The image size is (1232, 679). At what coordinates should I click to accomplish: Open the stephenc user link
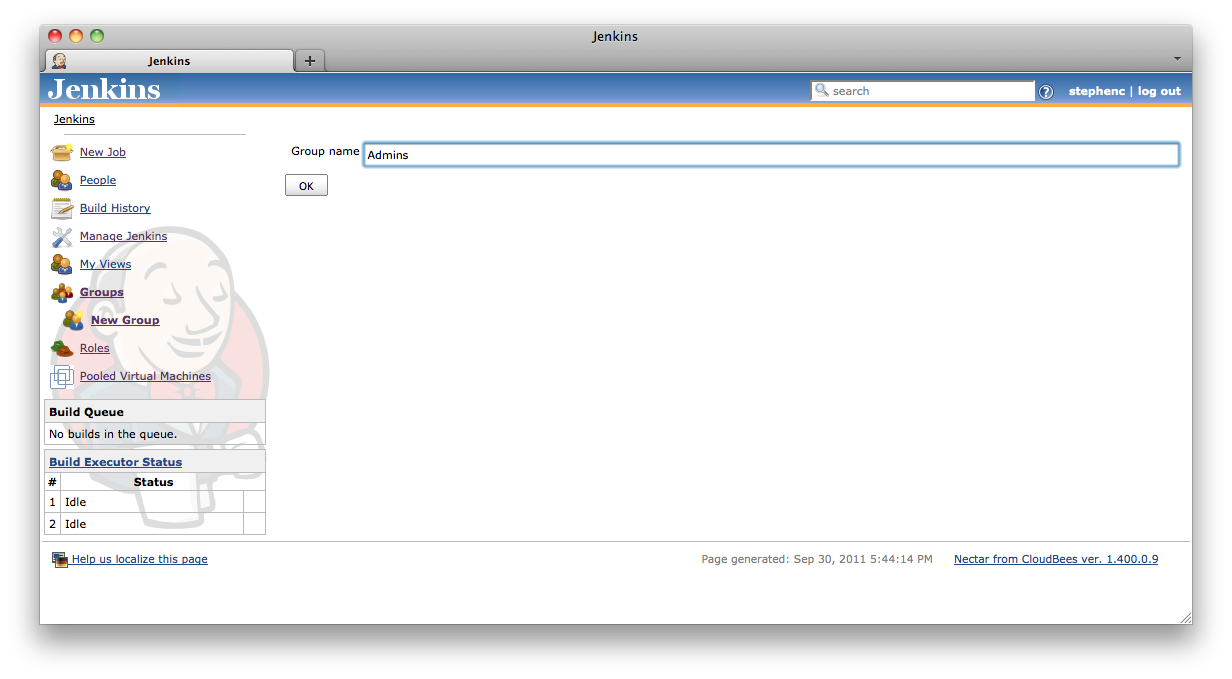pyautogui.click(x=1097, y=91)
